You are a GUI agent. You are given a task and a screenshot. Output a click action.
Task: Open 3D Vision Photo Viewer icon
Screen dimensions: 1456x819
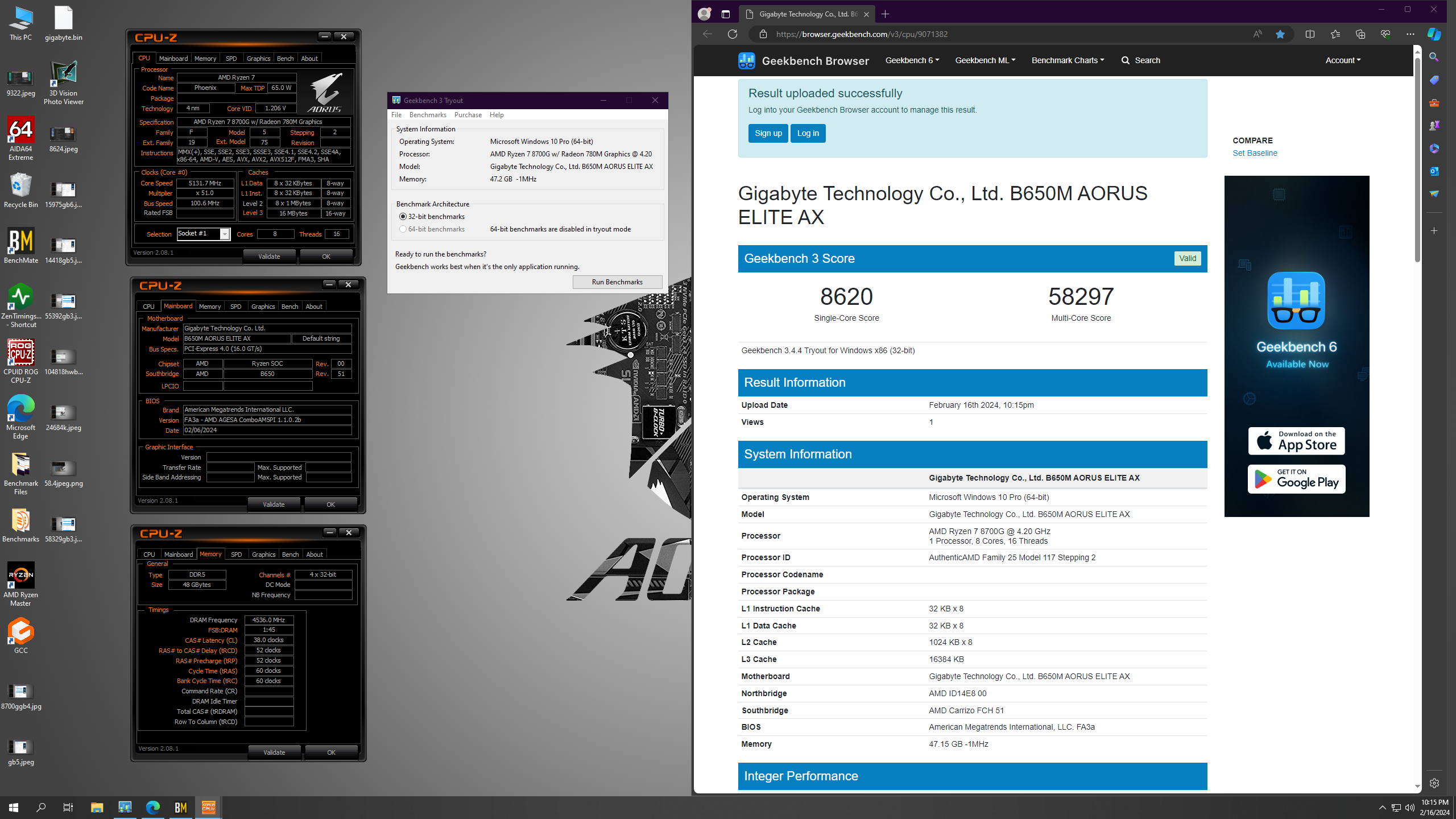63,82
